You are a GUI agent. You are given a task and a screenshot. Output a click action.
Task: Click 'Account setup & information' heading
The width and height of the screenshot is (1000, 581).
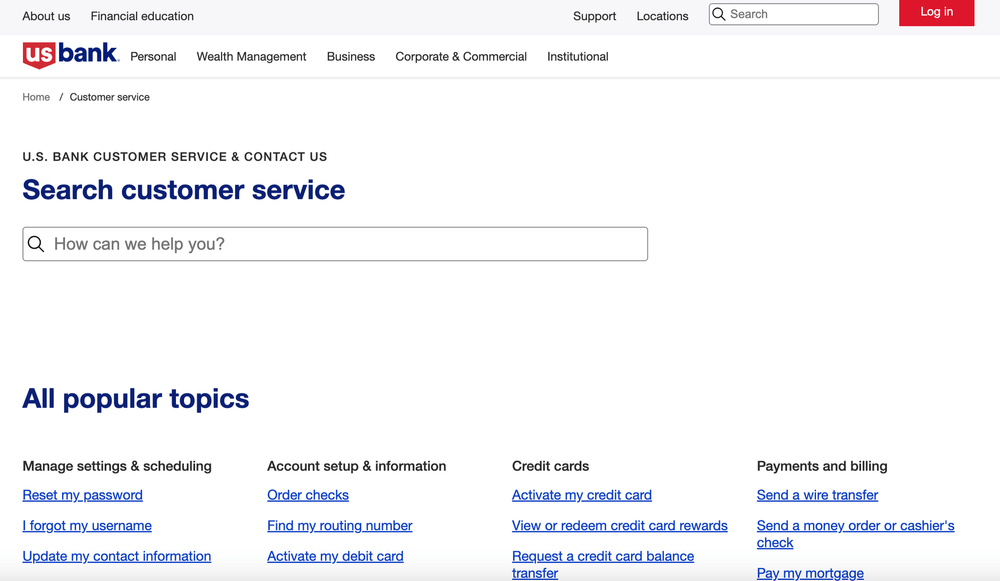point(357,466)
